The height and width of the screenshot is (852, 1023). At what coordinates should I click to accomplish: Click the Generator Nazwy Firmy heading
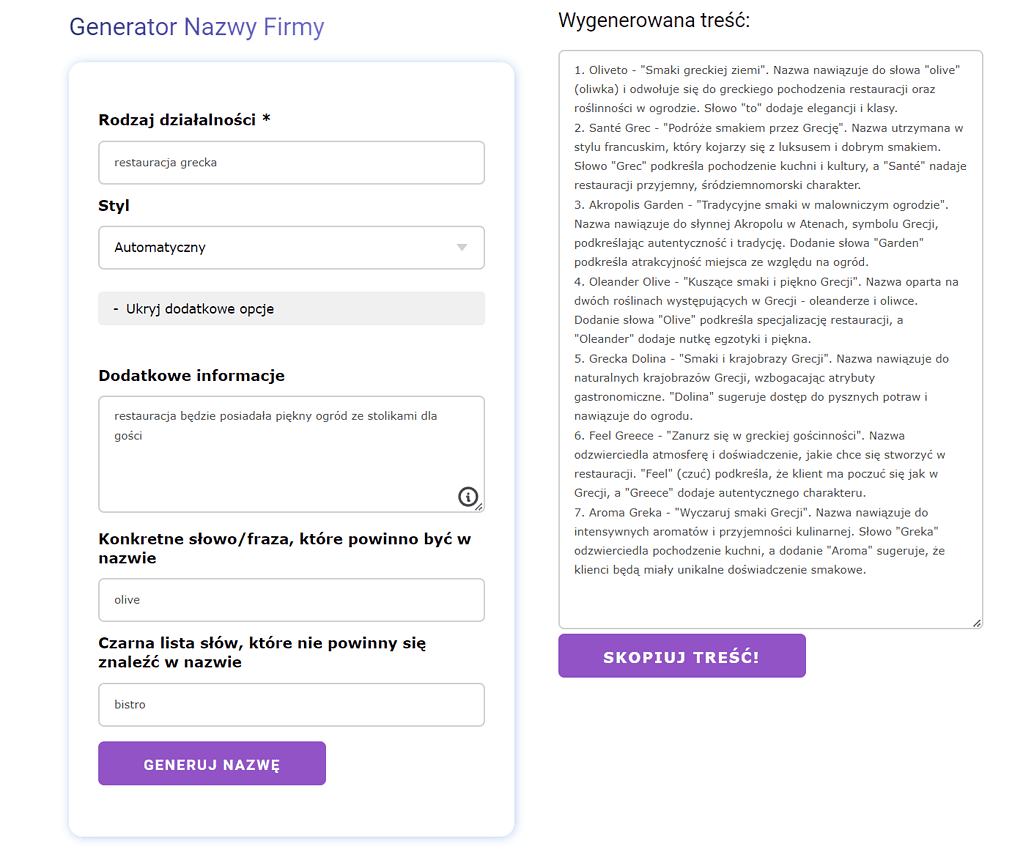click(x=196, y=27)
